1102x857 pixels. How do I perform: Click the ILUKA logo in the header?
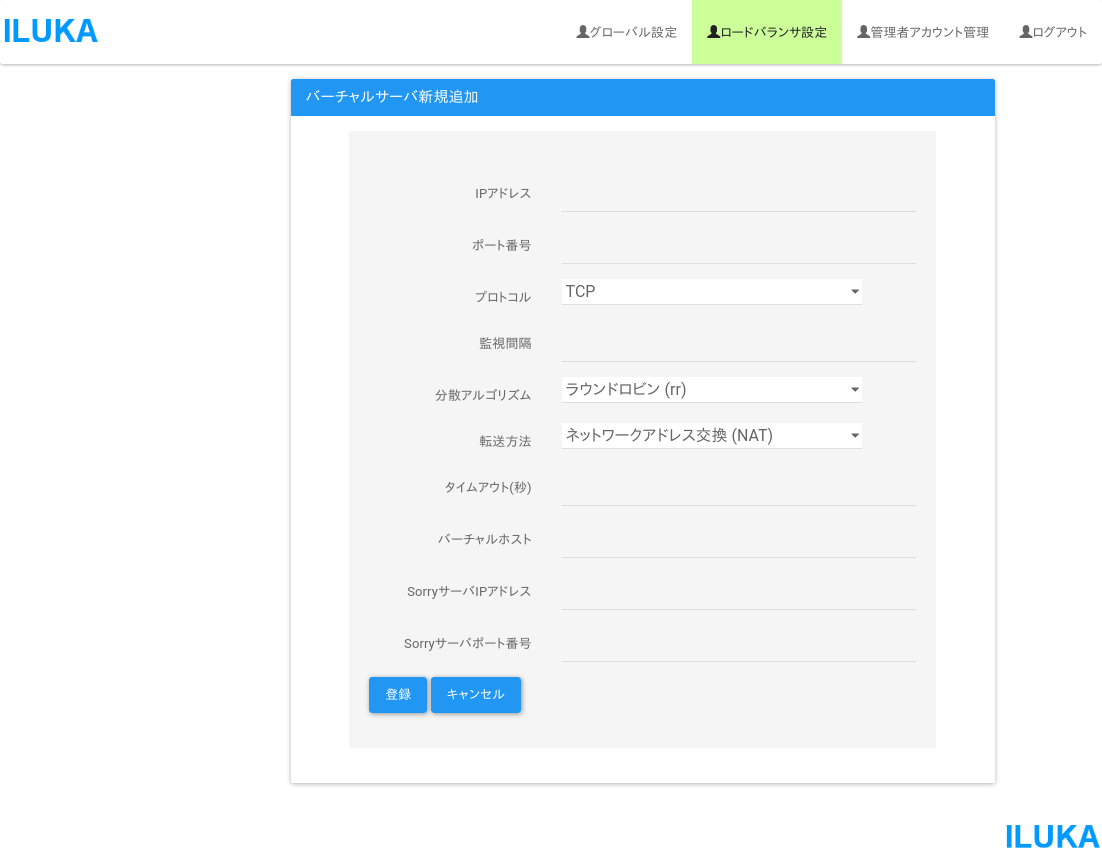tap(50, 32)
